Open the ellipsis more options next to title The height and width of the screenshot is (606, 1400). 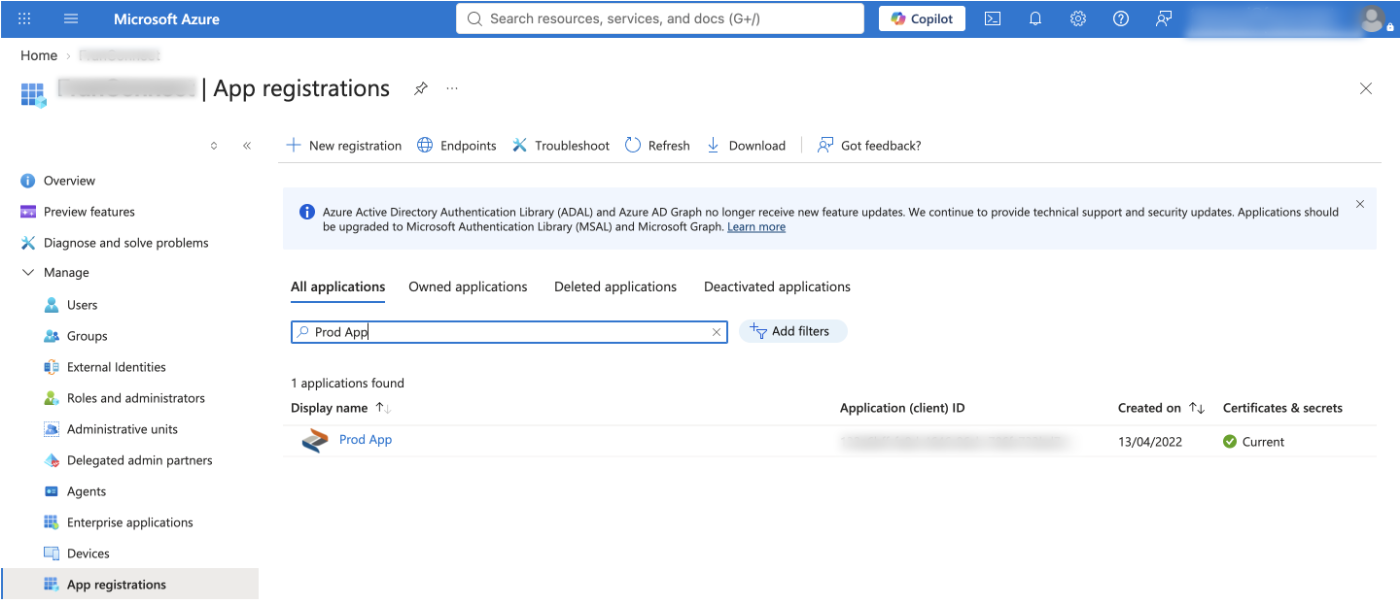pos(452,89)
